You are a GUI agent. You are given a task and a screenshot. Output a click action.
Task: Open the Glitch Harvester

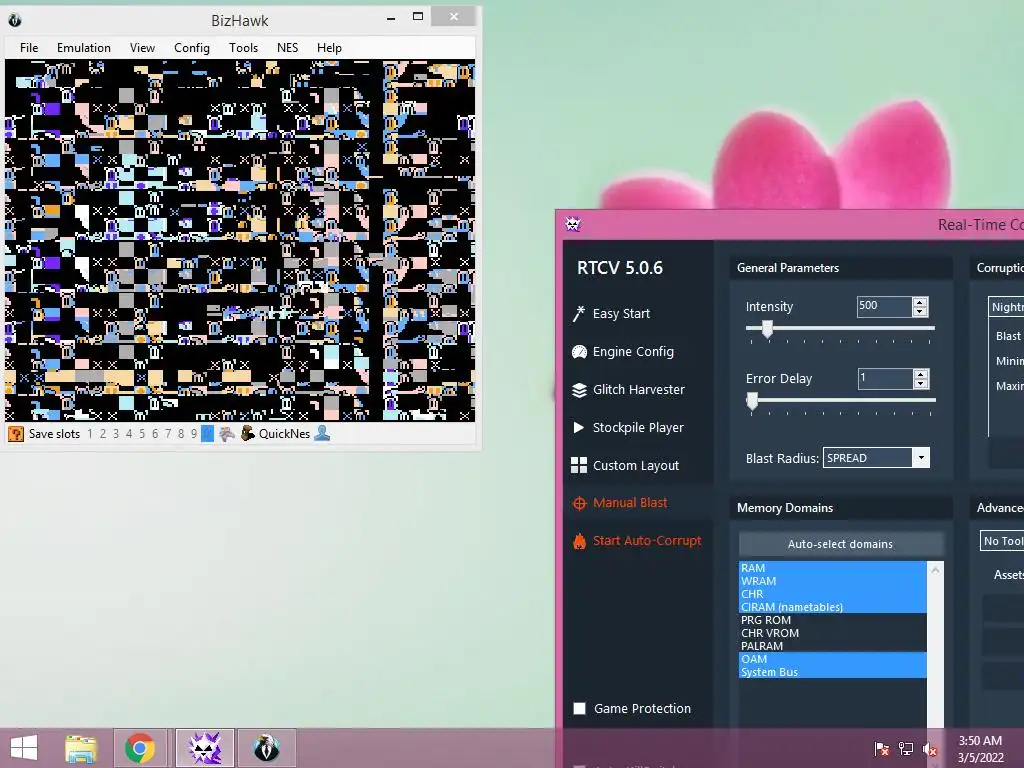tap(628, 389)
